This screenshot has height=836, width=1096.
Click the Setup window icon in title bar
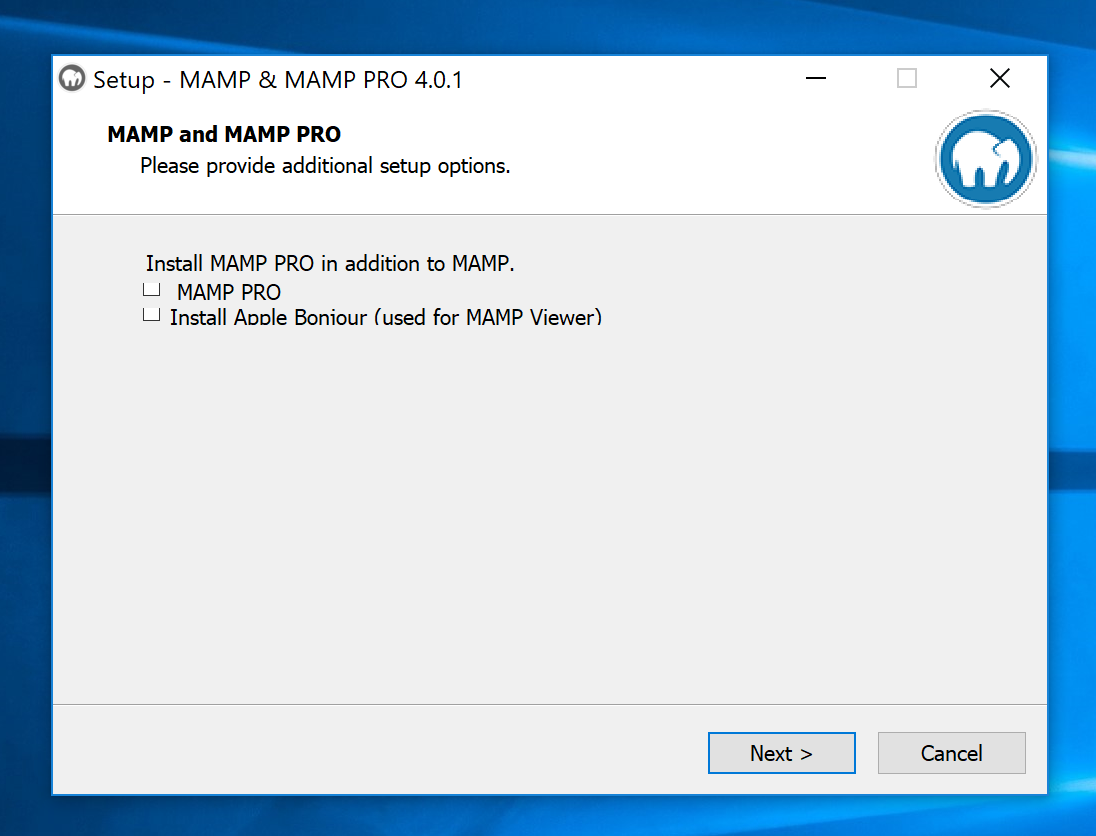coord(71,78)
